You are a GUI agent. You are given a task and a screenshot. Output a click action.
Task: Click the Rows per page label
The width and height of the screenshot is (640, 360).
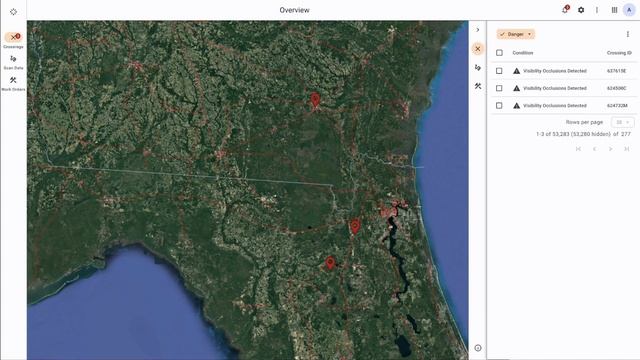[x=584, y=122]
